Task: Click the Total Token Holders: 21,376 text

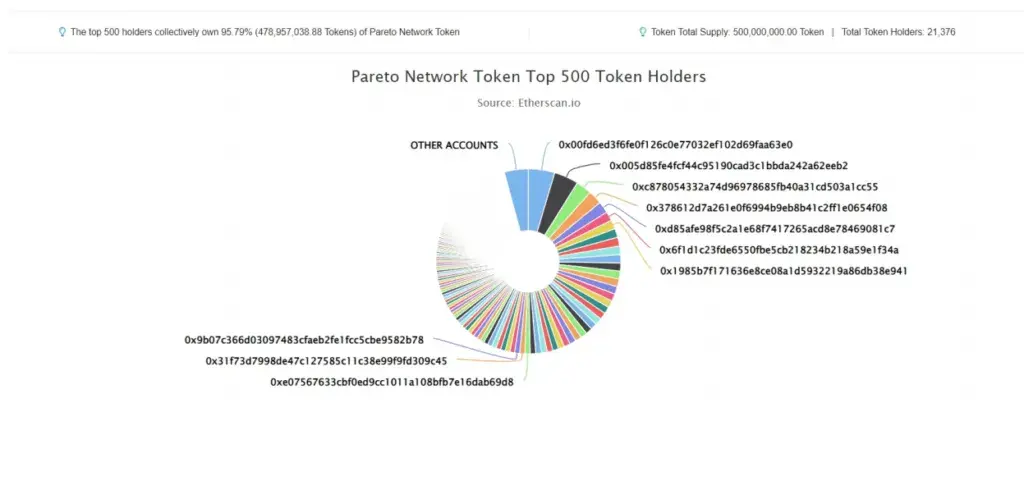Action: point(898,32)
